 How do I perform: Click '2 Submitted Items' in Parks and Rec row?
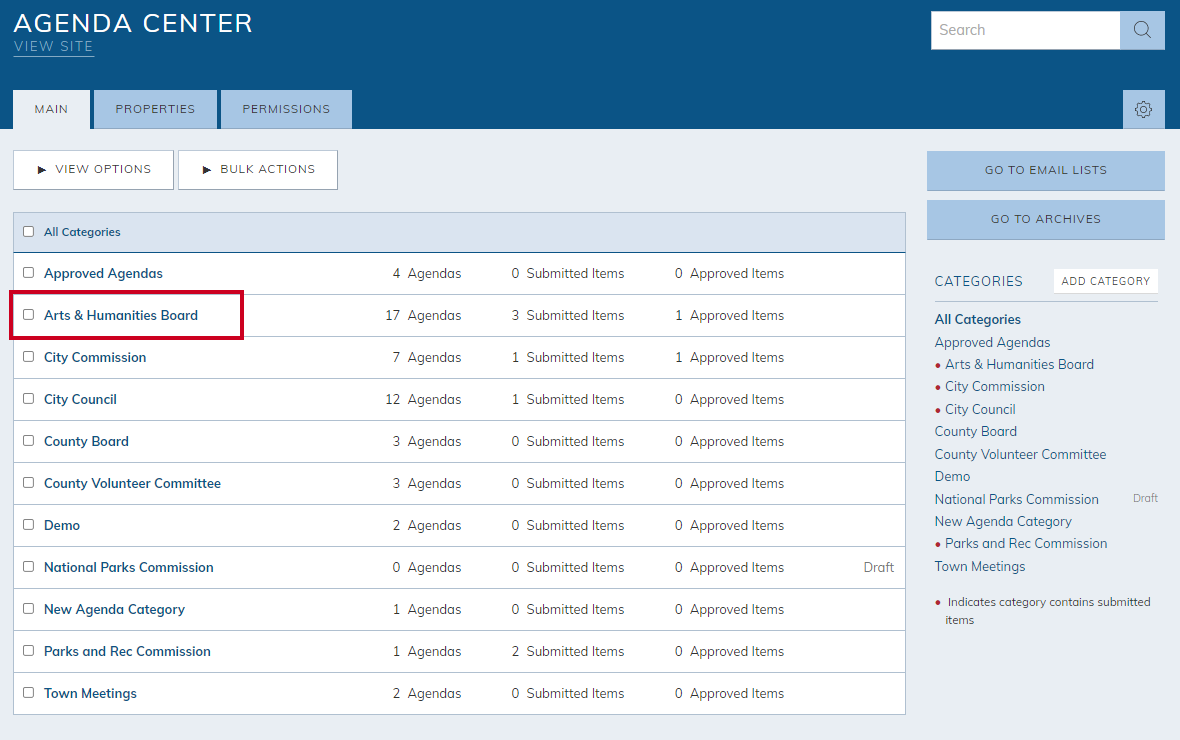point(567,651)
